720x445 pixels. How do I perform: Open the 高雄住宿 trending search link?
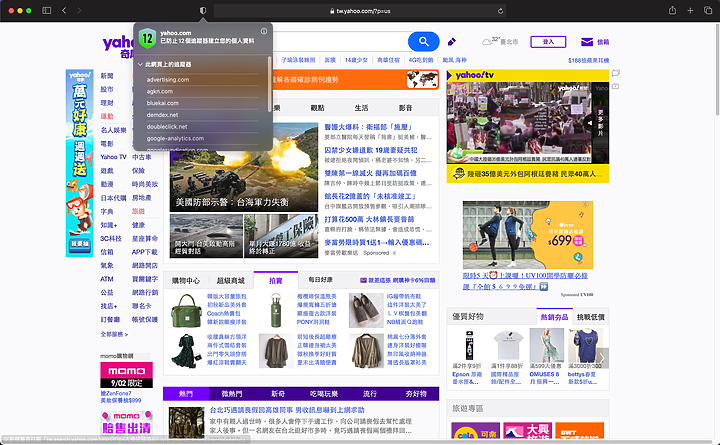point(388,60)
